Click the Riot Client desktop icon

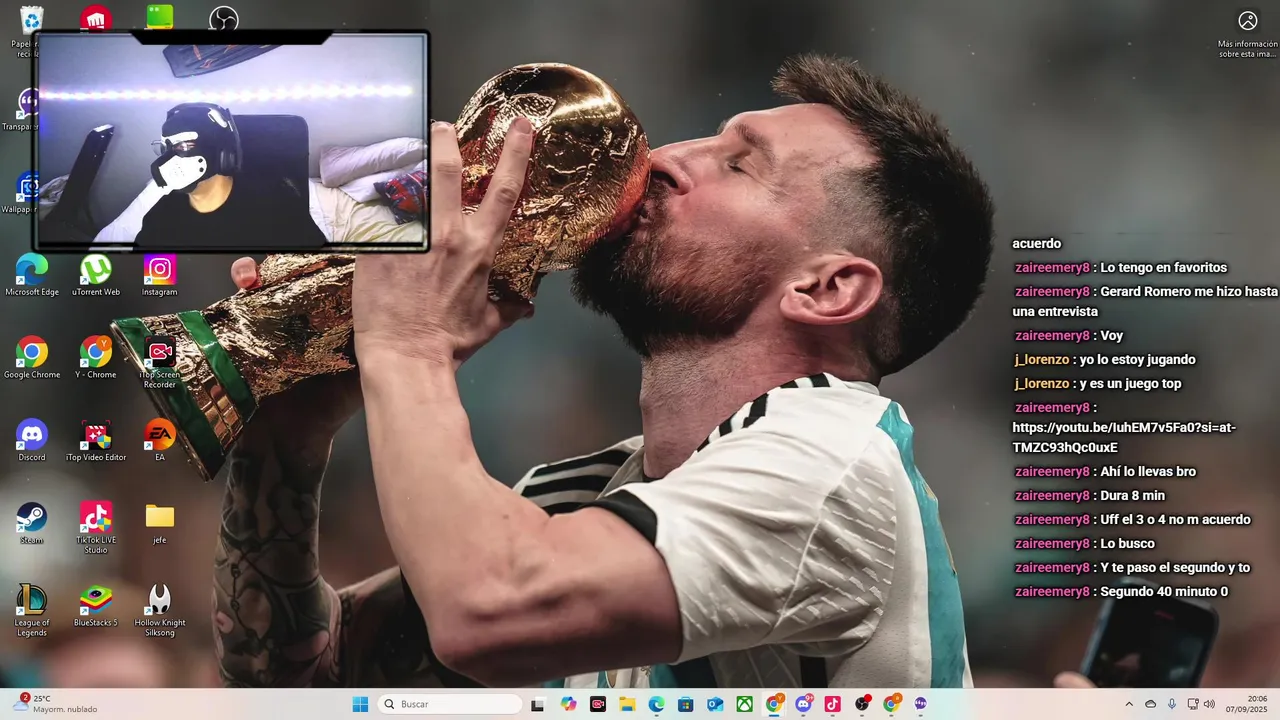(x=96, y=17)
